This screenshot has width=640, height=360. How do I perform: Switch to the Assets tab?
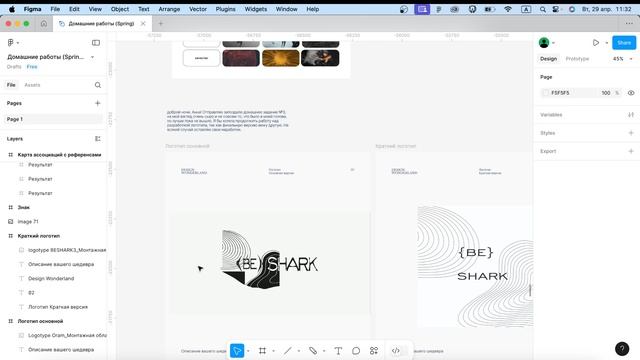point(32,85)
